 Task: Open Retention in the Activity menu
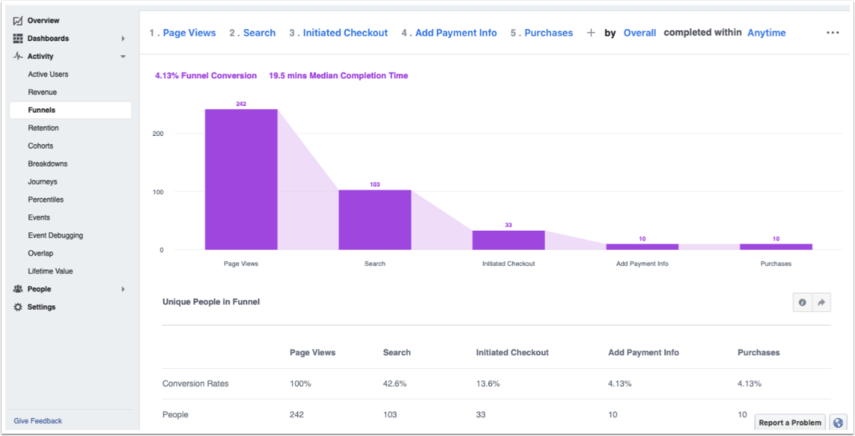43,128
